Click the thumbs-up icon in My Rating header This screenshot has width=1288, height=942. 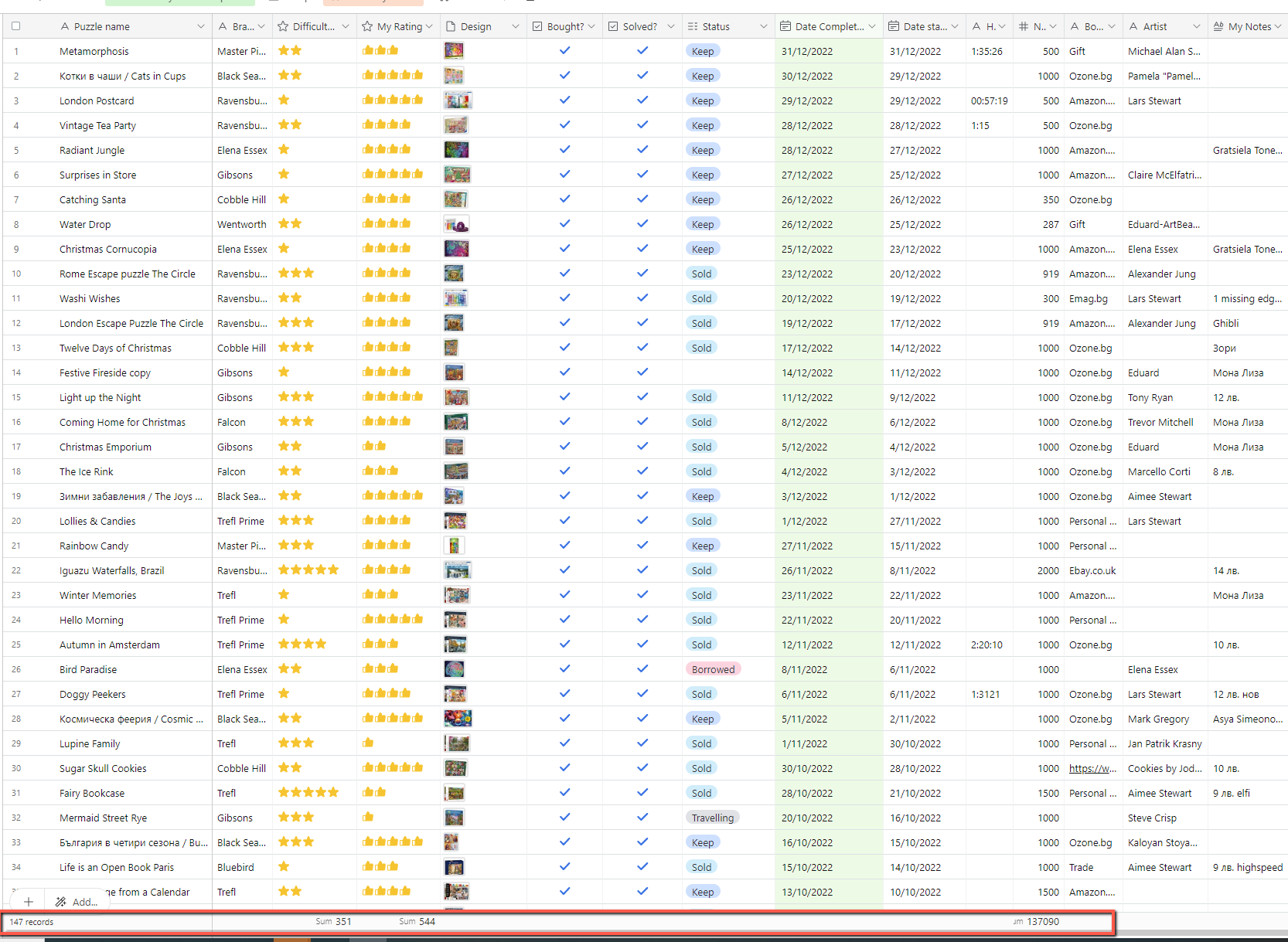(367, 26)
